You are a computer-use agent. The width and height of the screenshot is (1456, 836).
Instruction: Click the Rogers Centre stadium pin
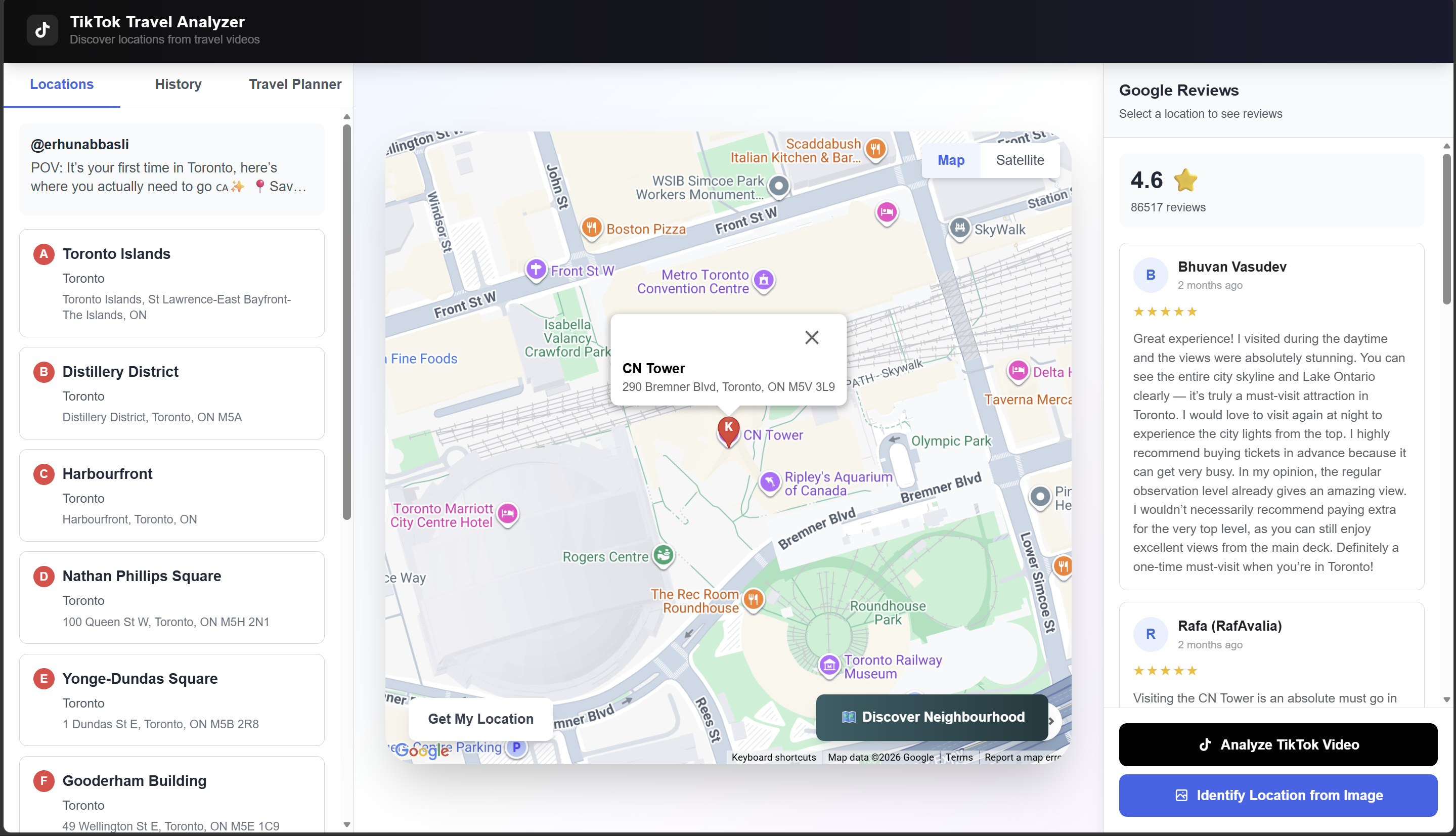[x=664, y=555]
